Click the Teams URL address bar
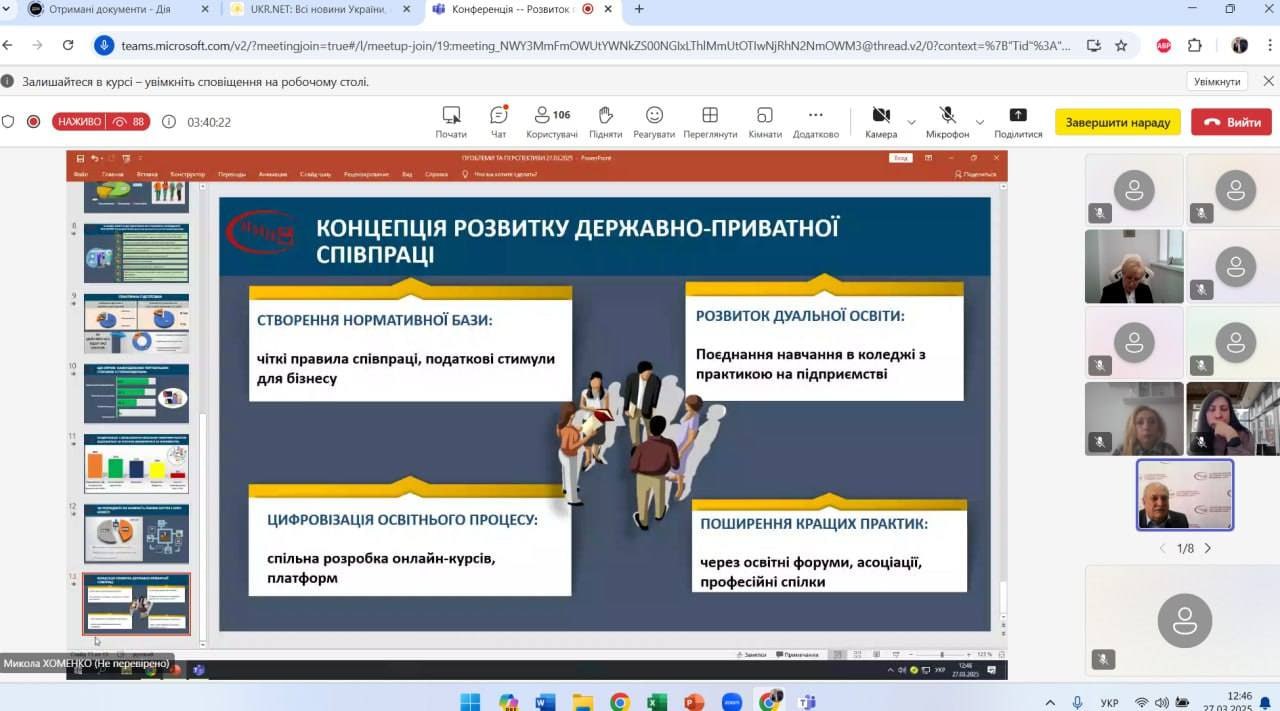The image size is (1280, 711). [595, 45]
